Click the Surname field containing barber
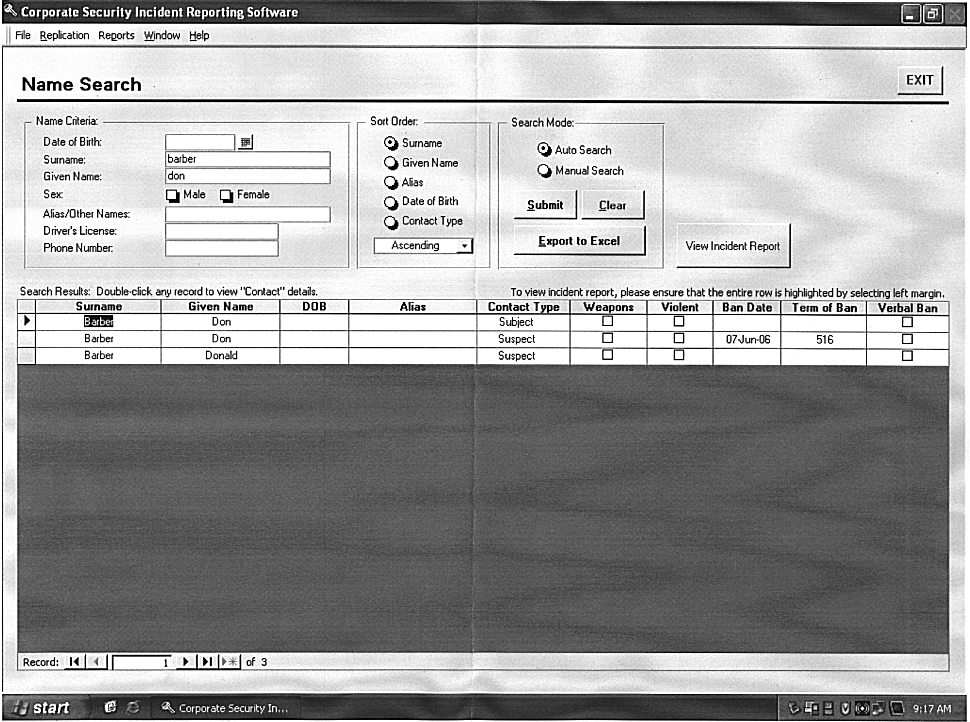The image size is (970, 722). [x=247, y=160]
